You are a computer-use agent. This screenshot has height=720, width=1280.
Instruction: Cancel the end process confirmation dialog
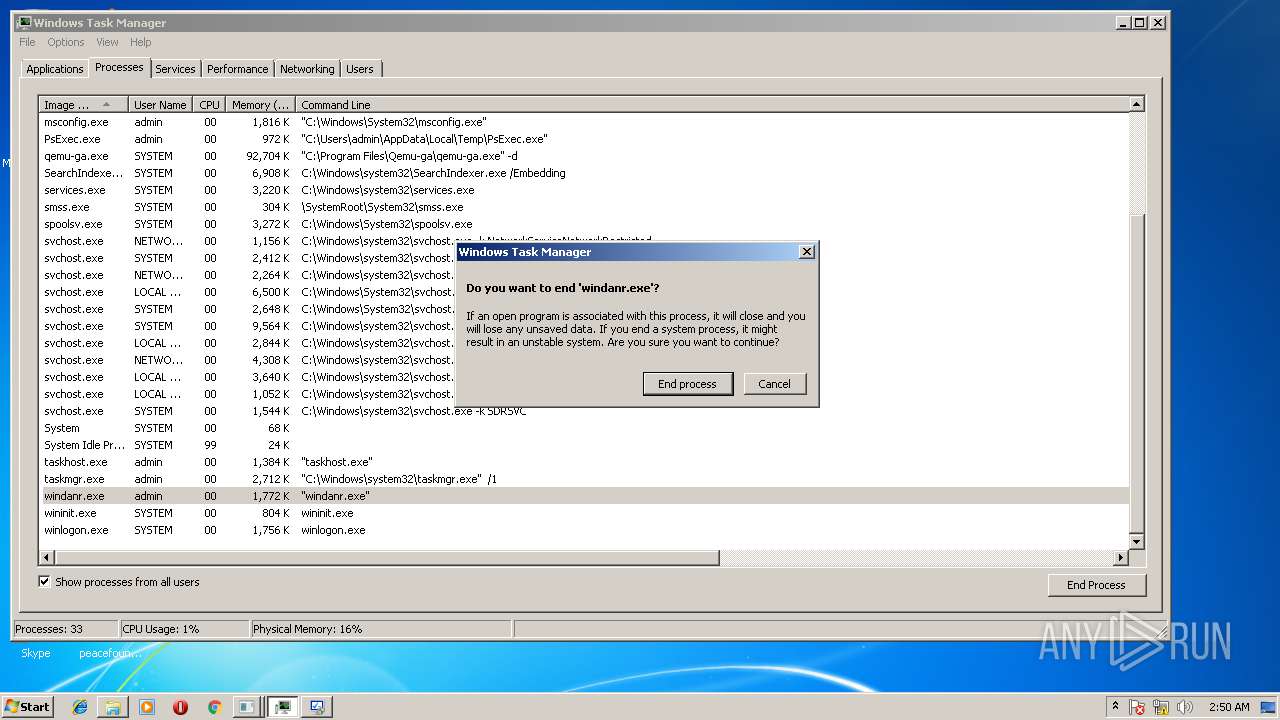tap(775, 384)
